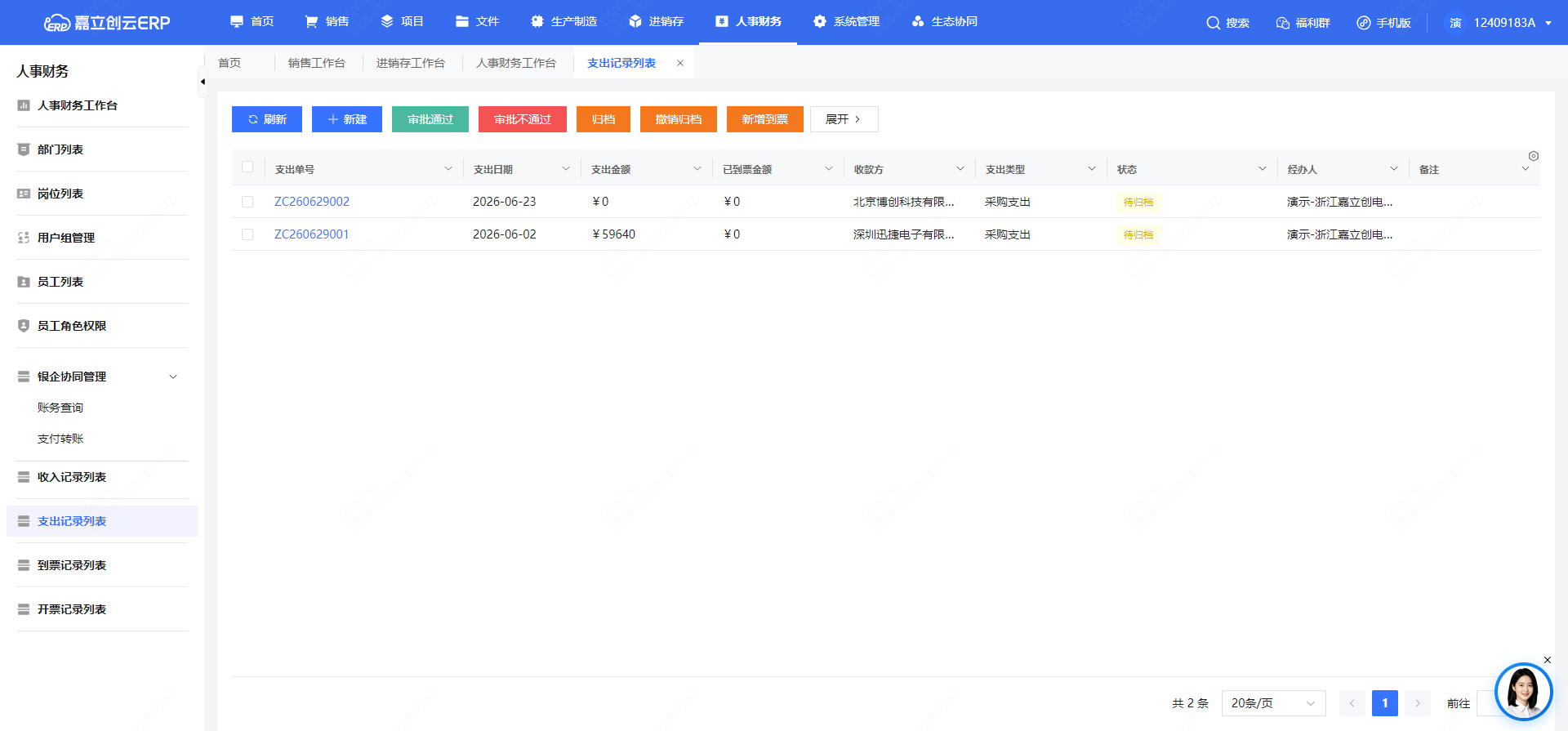
Task: Open expense record ZC260629001 link
Action: pos(312,234)
